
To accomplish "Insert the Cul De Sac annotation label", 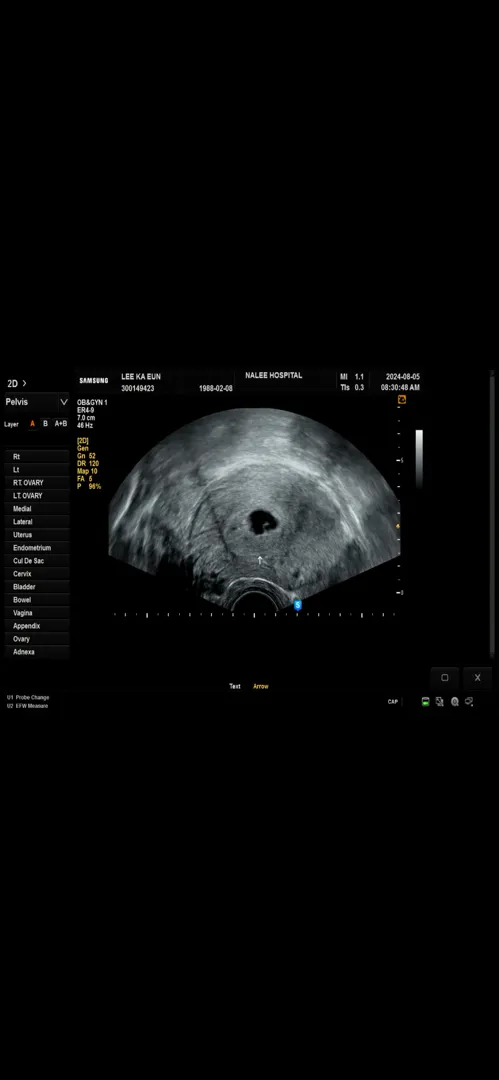I will pos(37,561).
